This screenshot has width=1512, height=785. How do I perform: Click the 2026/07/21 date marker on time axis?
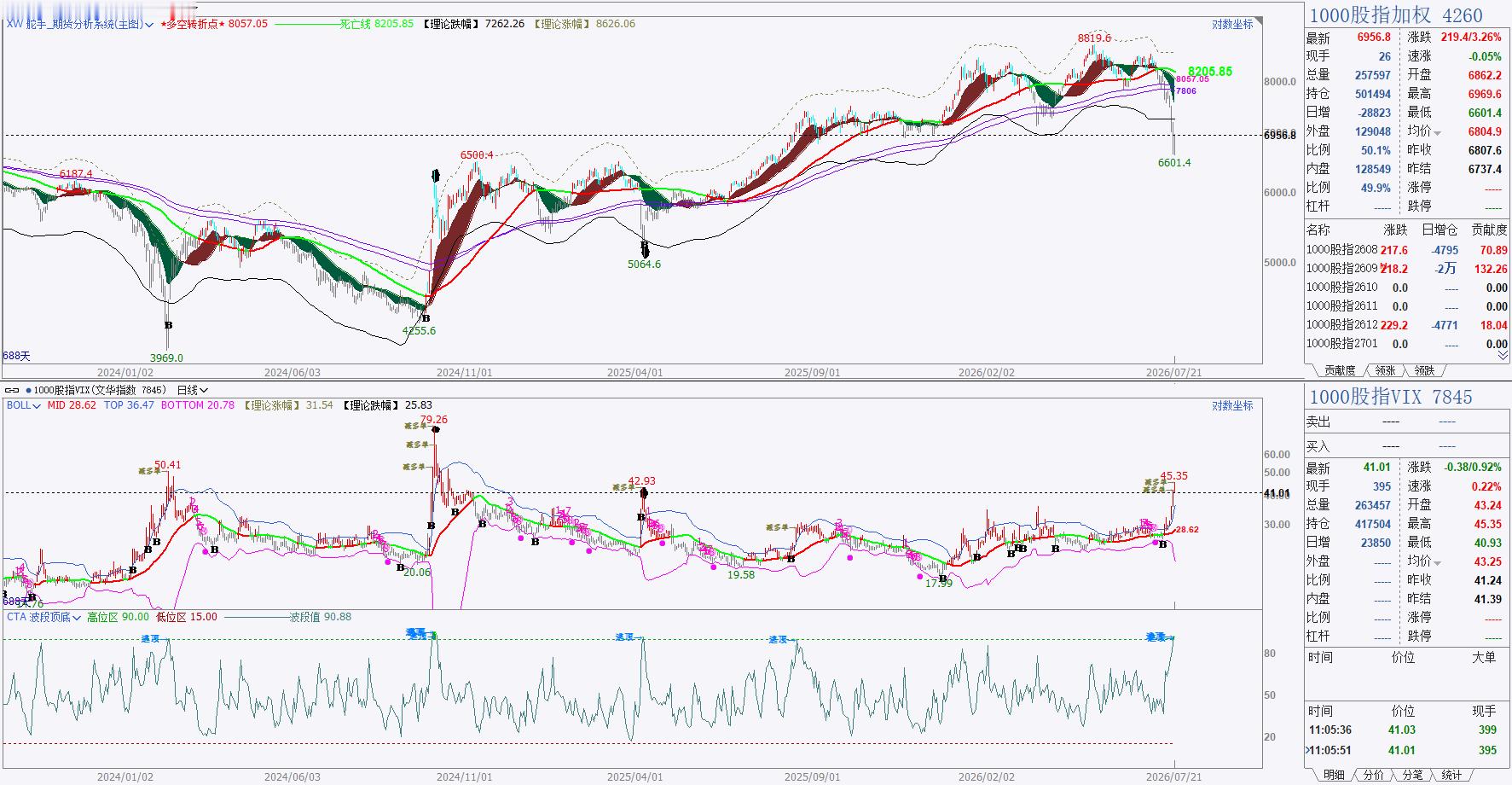[1174, 373]
